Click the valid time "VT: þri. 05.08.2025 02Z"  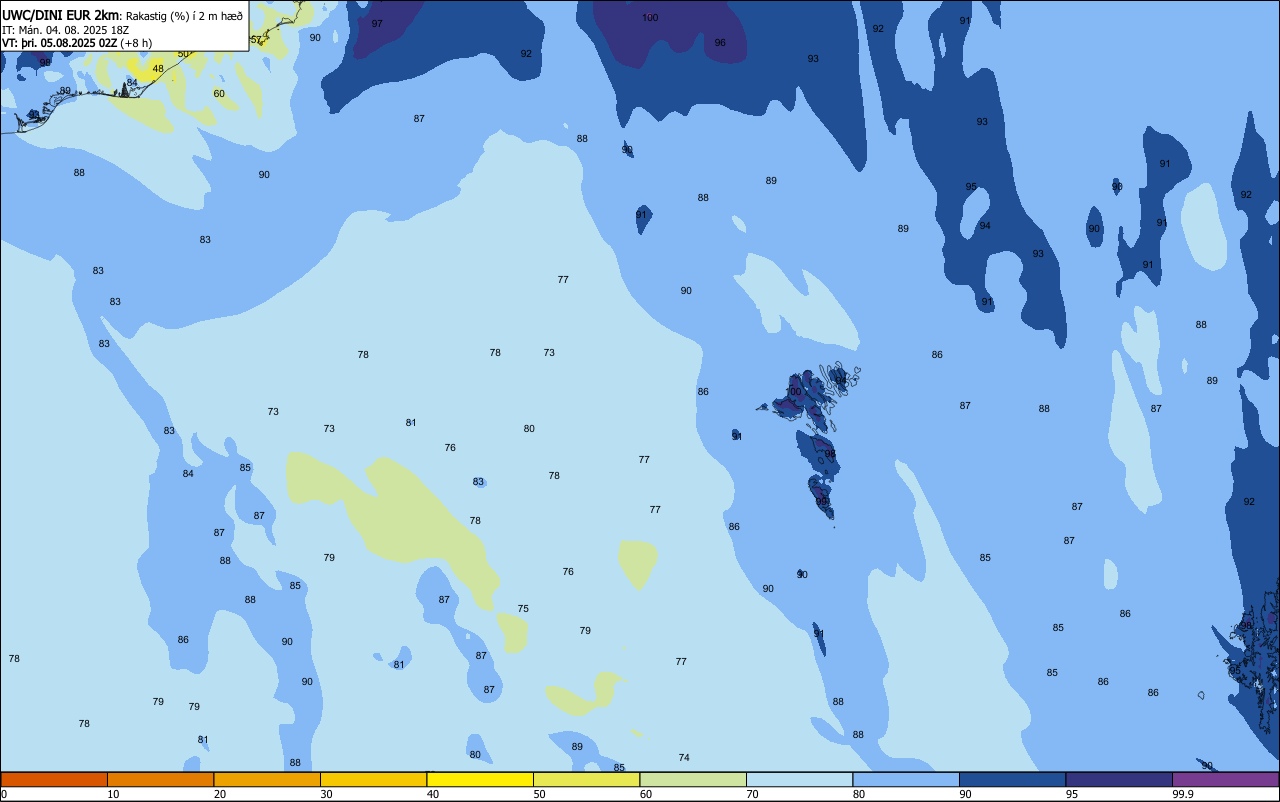[60, 43]
